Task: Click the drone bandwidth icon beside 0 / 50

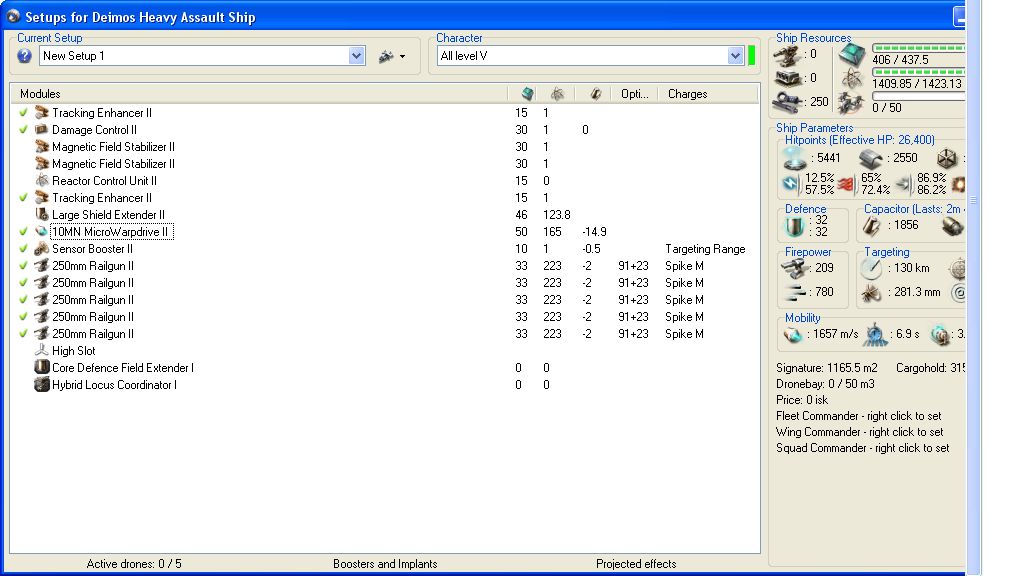Action: coord(851,103)
